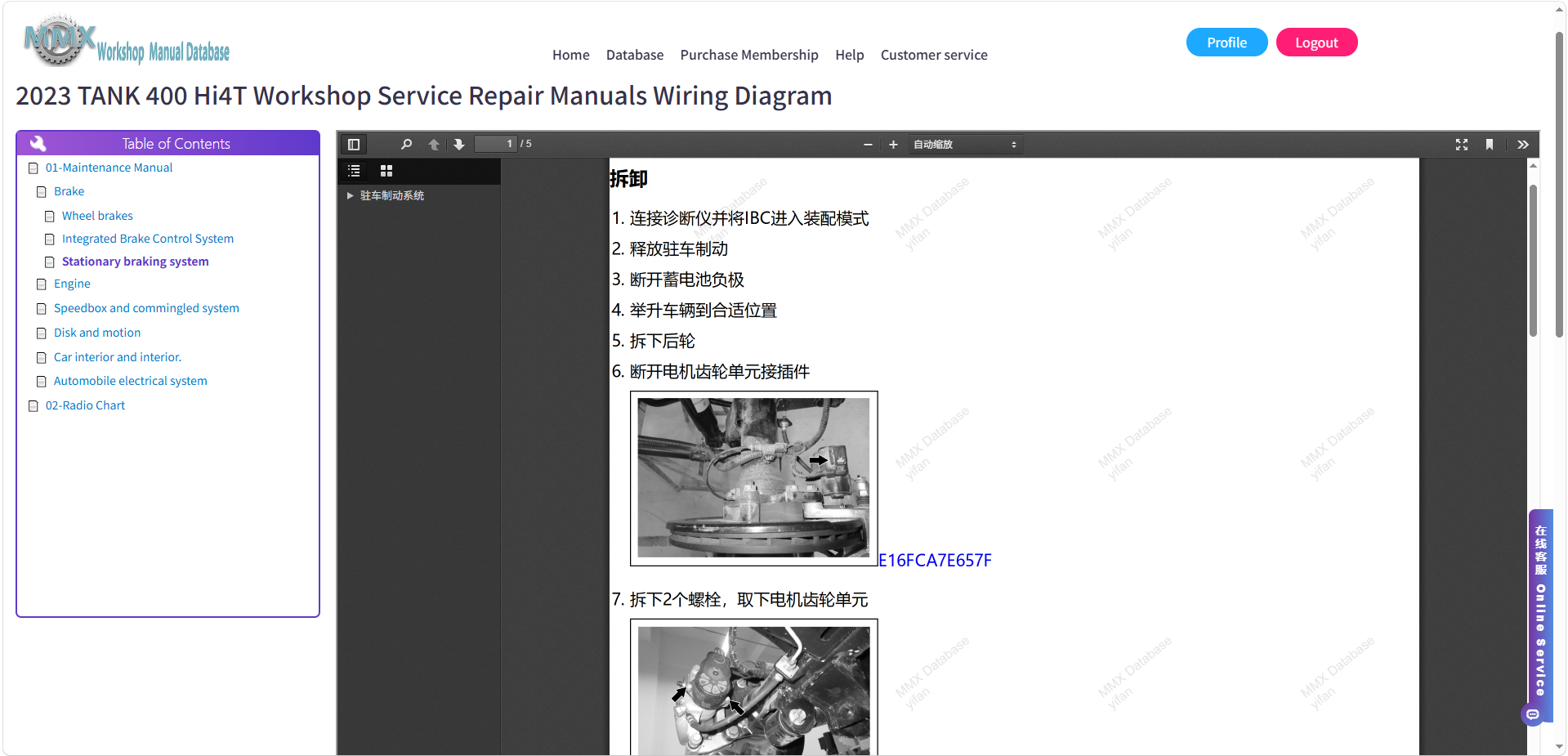Open Customer service page
The width and height of the screenshot is (1568, 756).
(x=934, y=55)
